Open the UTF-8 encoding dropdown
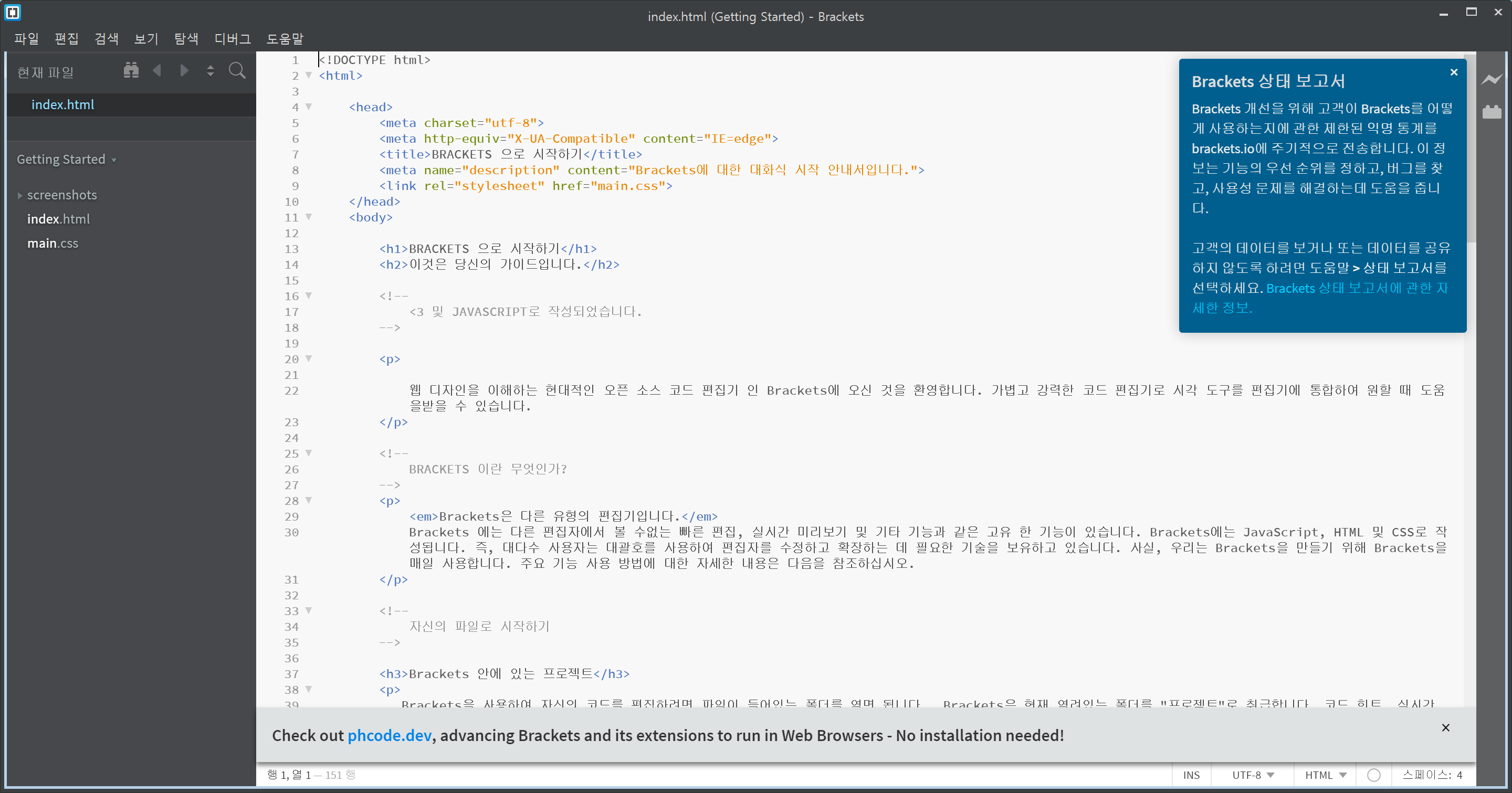This screenshot has height=793, width=1512. point(1253,775)
